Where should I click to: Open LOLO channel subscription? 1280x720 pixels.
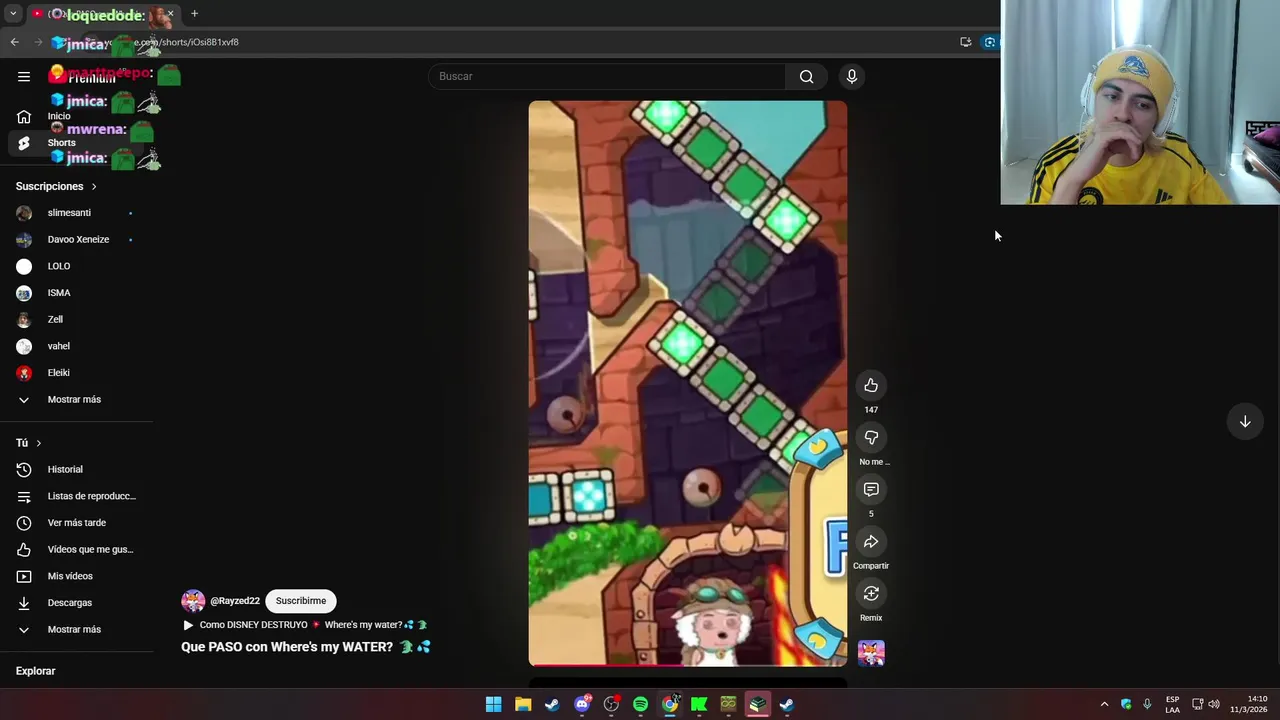[x=77, y=266]
